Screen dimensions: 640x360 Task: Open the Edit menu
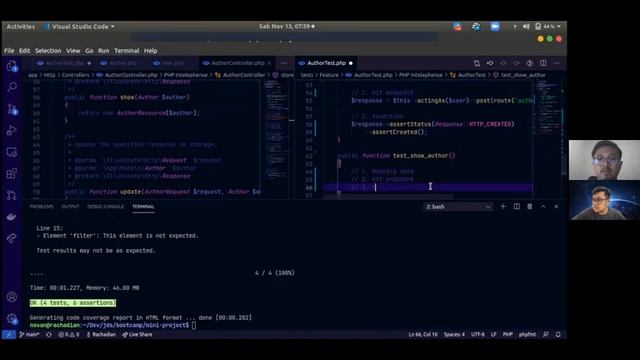pyautogui.click(x=24, y=51)
